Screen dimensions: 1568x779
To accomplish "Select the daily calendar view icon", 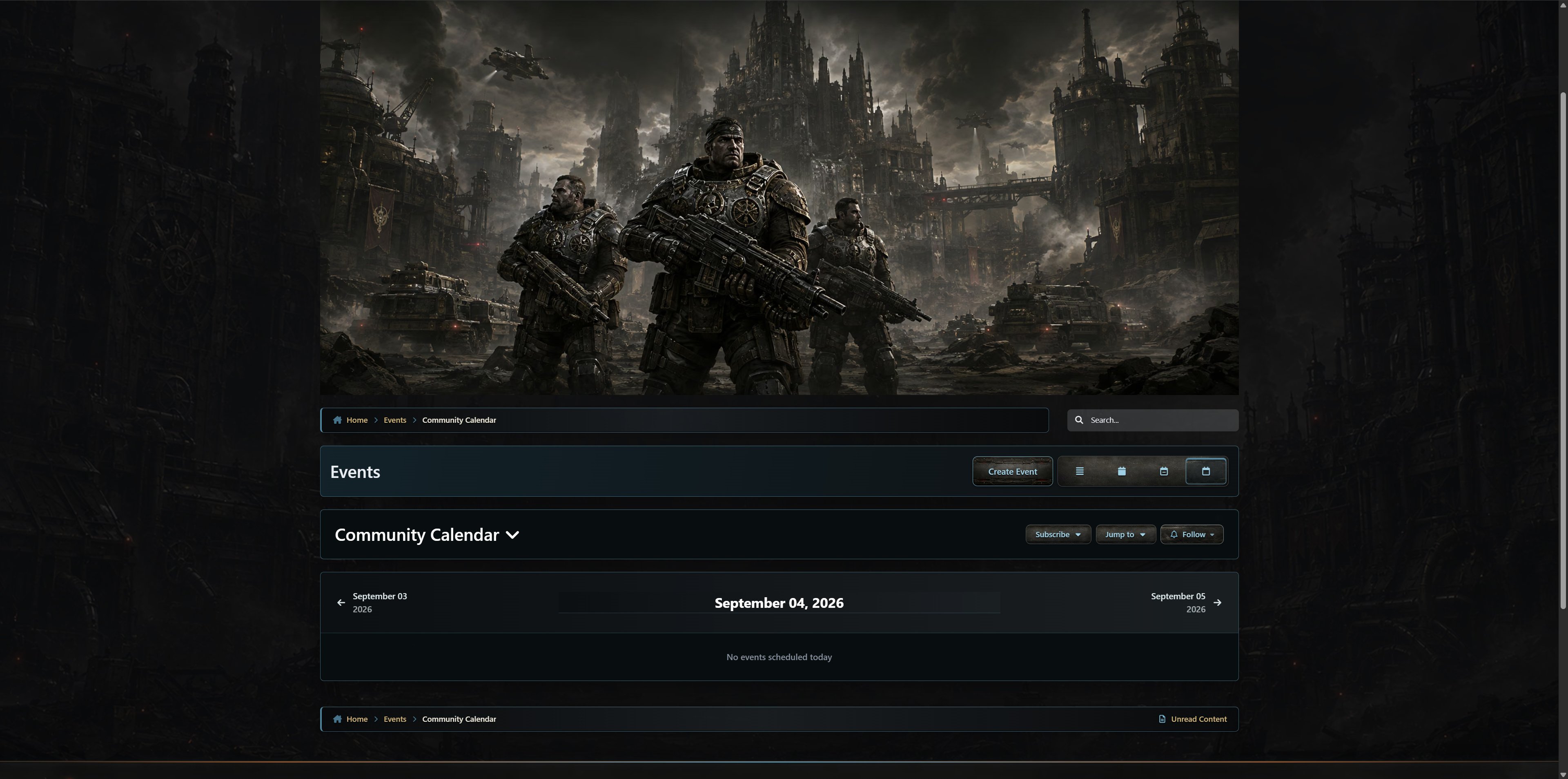I will (1205, 471).
